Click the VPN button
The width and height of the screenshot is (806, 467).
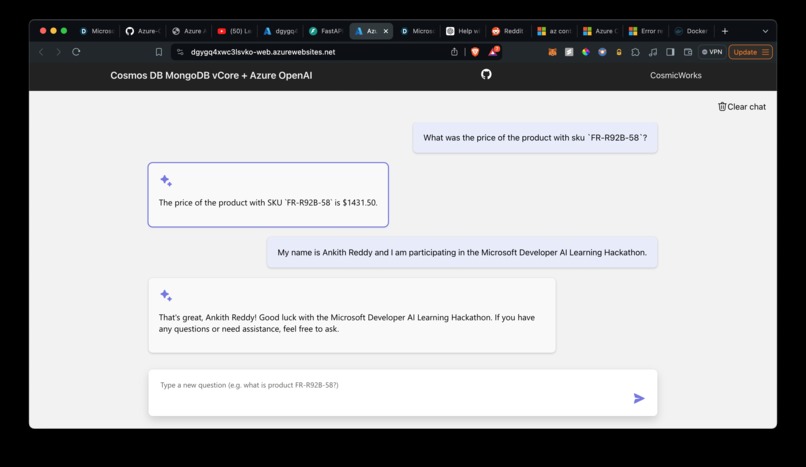pyautogui.click(x=712, y=52)
